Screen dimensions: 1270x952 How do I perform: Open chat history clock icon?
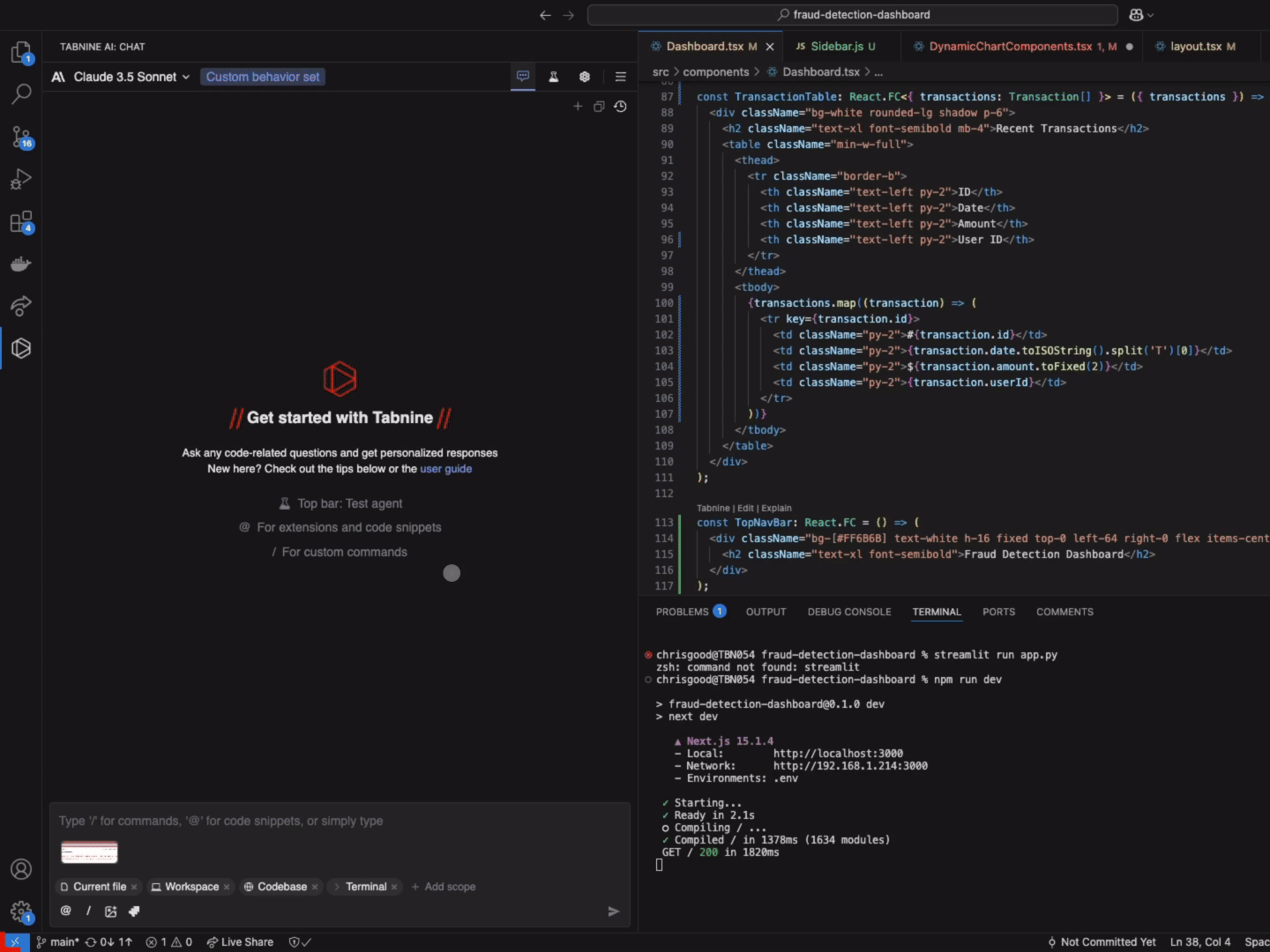tap(621, 107)
